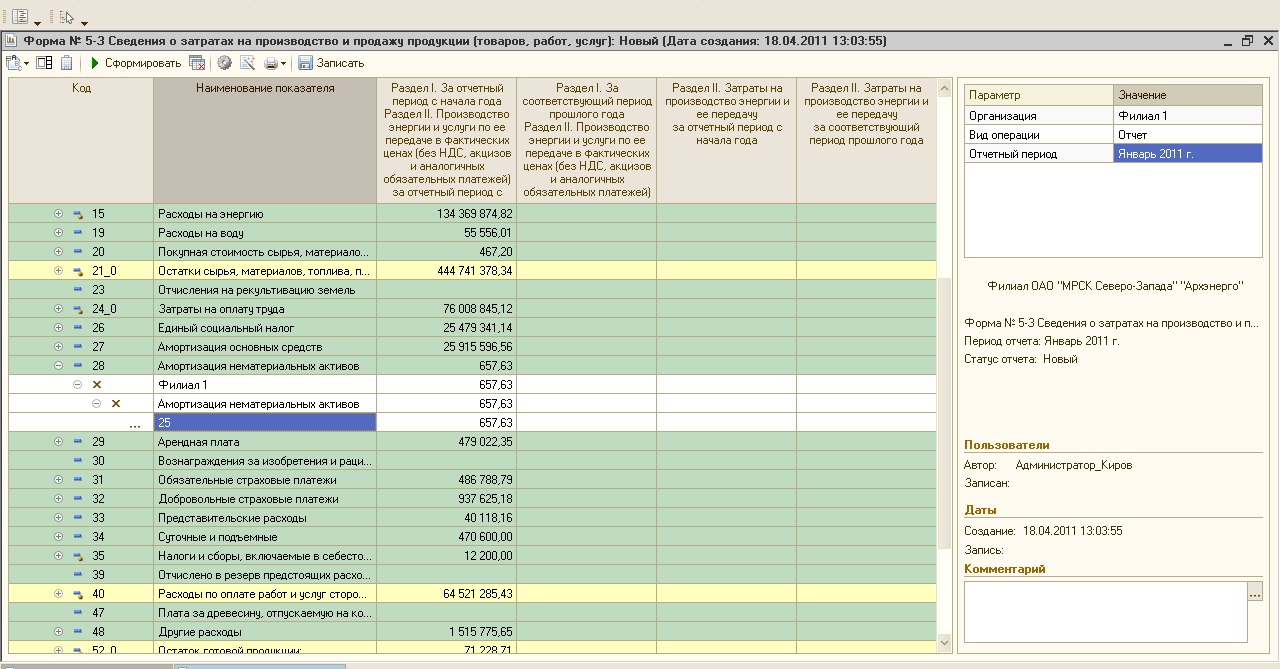The width and height of the screenshot is (1280, 669).
Task: Click the X icon in the nested Амортизация row
Action: tap(116, 404)
